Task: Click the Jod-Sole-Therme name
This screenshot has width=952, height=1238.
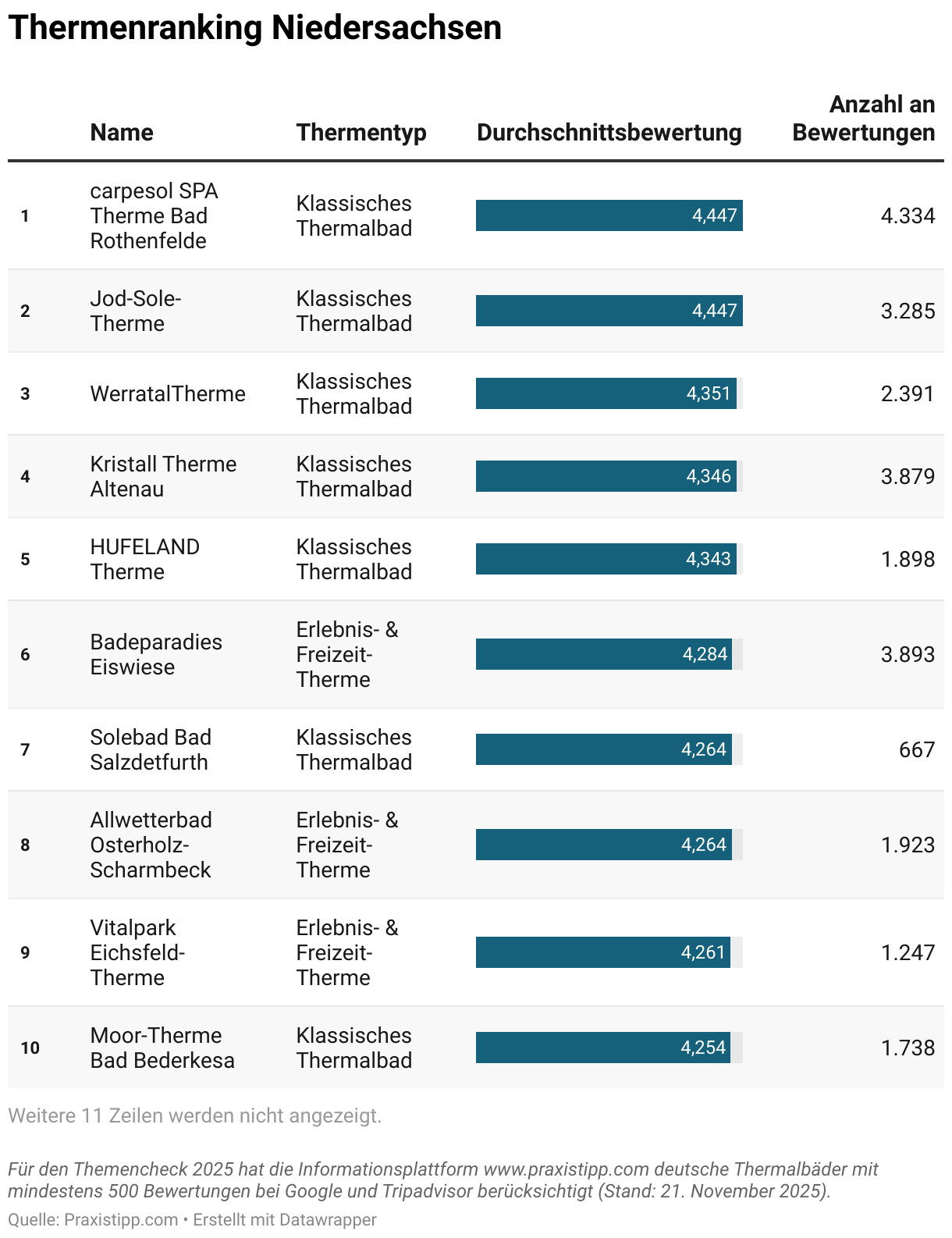Action: click(136, 311)
